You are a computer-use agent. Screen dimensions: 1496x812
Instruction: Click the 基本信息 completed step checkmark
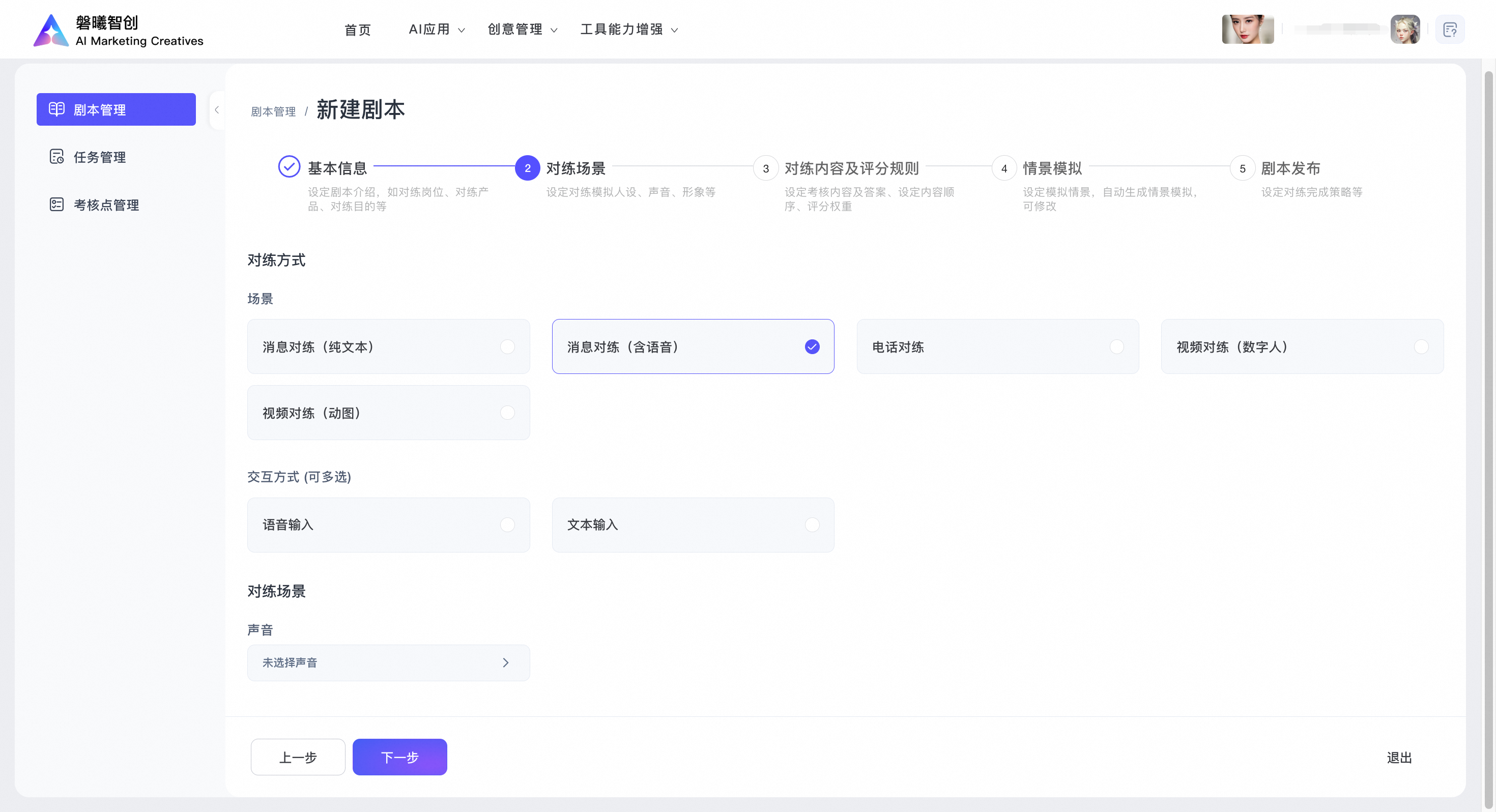click(289, 167)
